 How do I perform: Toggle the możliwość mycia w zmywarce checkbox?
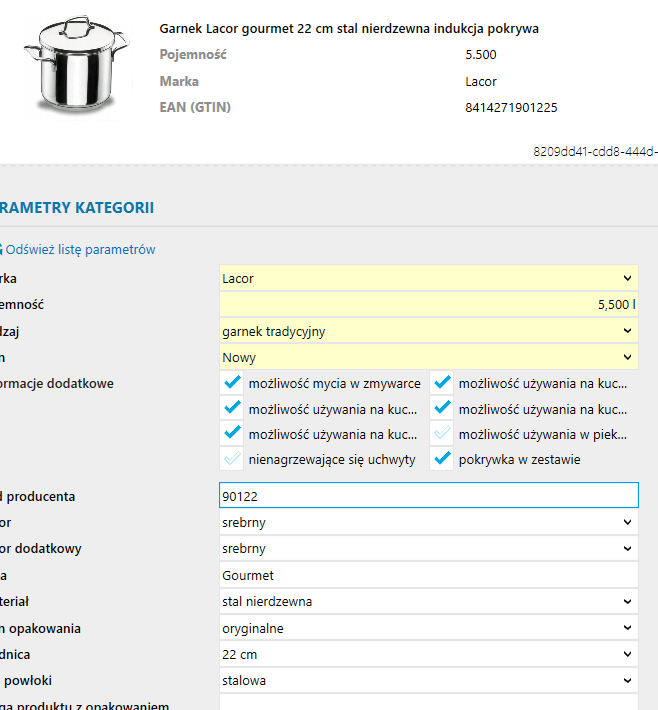pos(233,383)
